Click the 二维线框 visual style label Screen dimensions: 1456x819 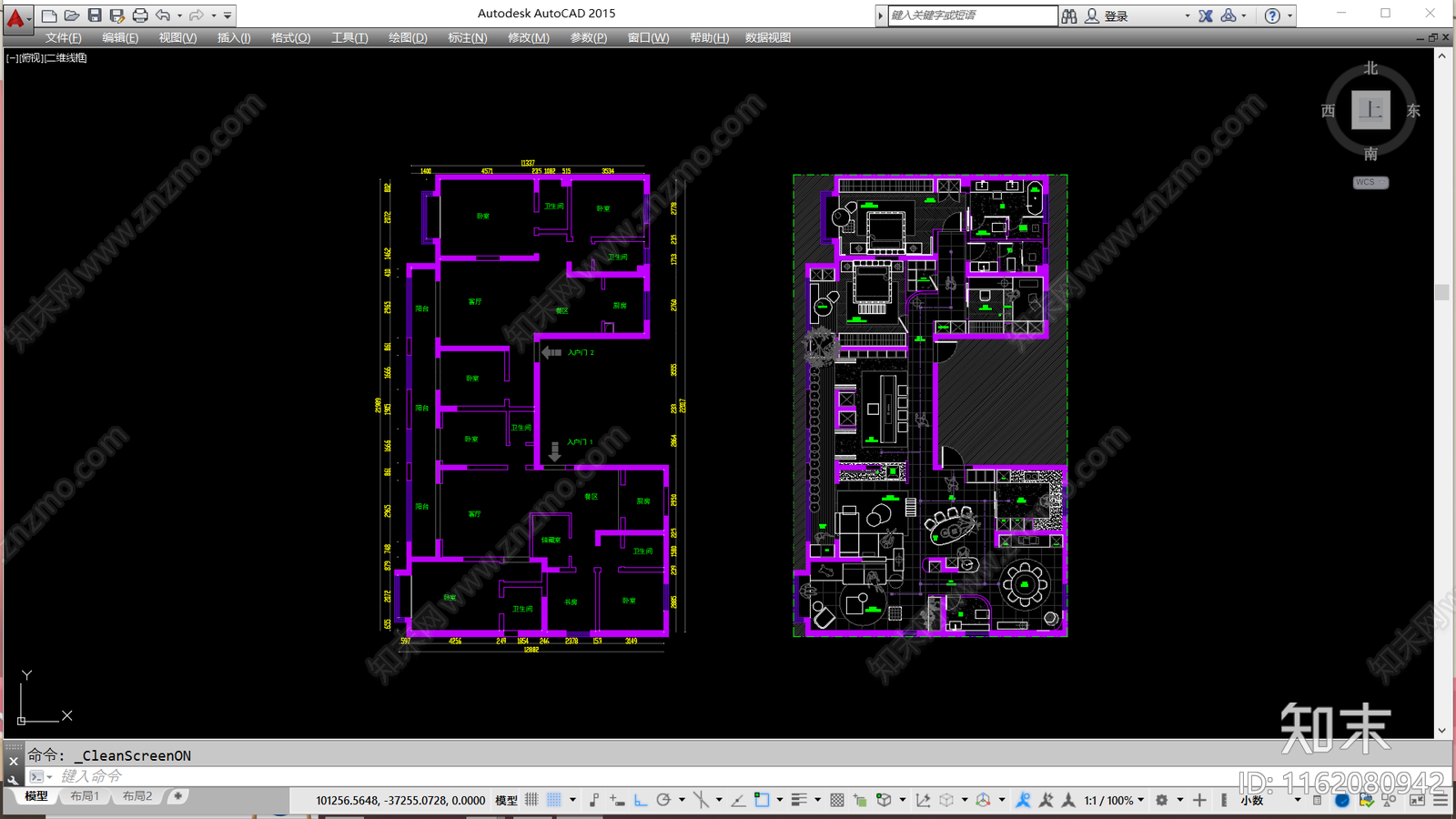pos(66,57)
